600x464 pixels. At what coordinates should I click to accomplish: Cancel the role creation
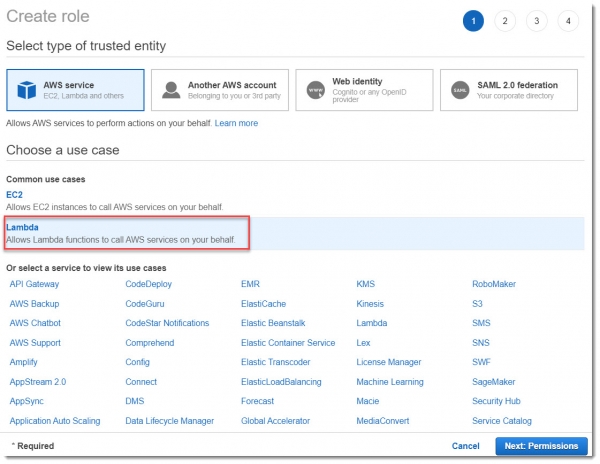coord(465,446)
